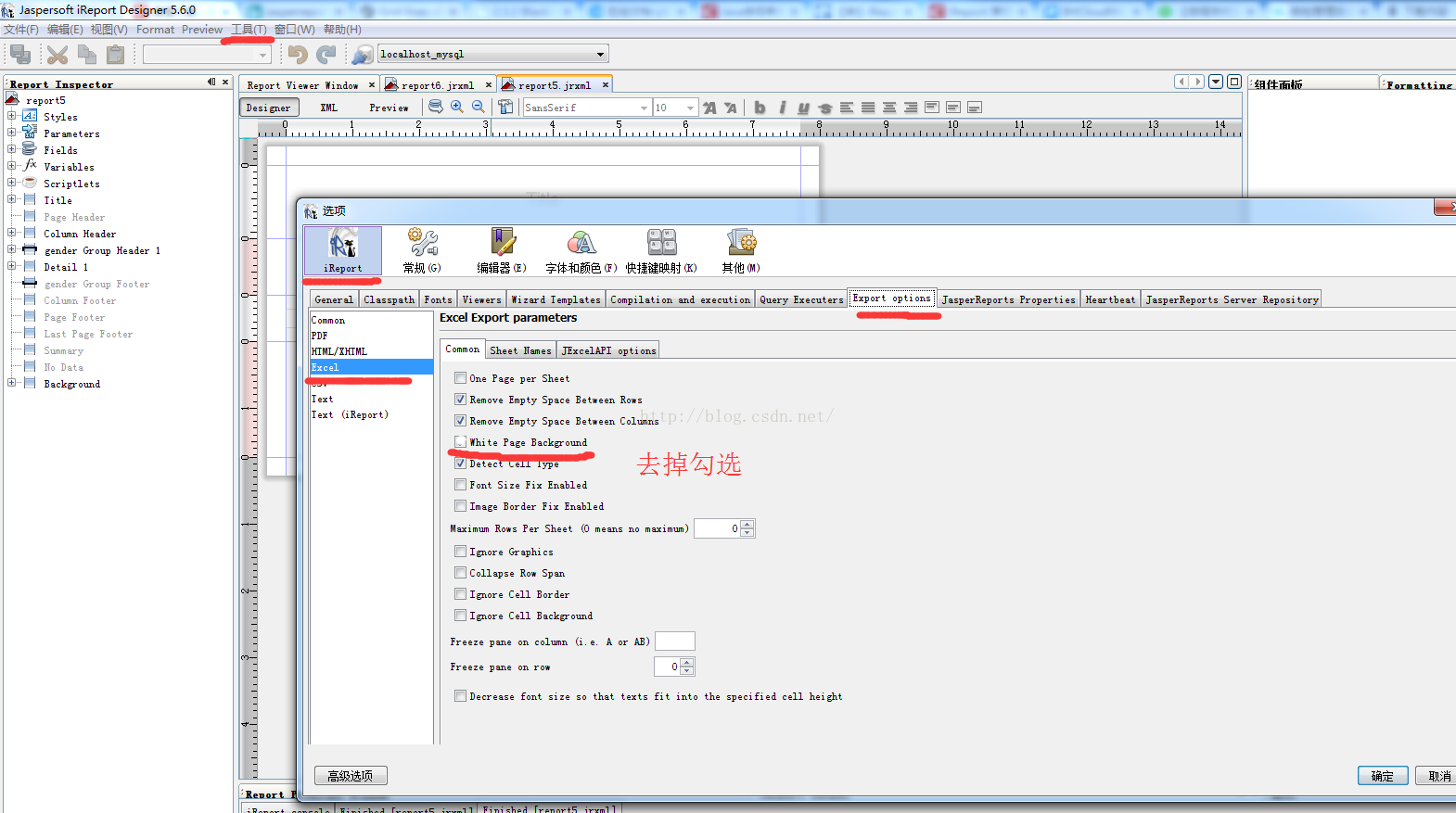Click the 确定 OK button
The height and width of the screenshot is (813, 1456).
[x=1383, y=776]
